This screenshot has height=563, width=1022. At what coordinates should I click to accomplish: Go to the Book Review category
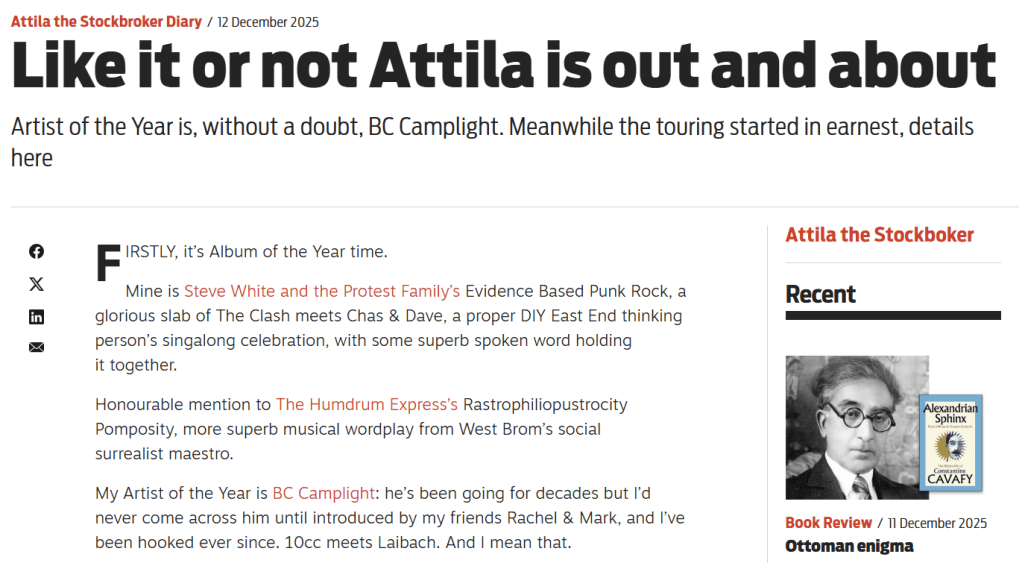pyautogui.click(x=827, y=523)
